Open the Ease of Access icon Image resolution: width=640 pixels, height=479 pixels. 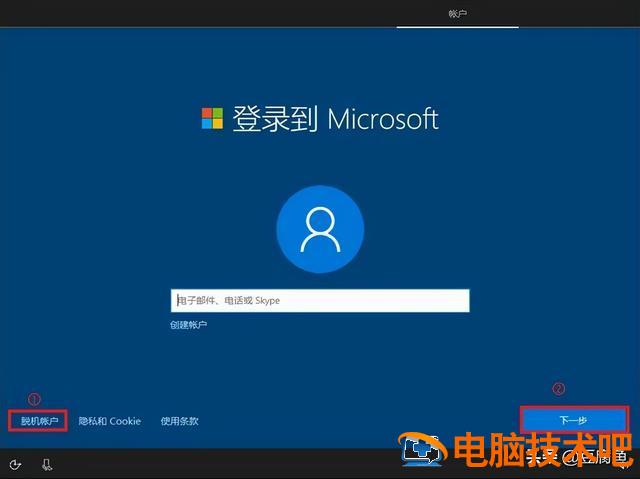pyautogui.click(x=15, y=464)
